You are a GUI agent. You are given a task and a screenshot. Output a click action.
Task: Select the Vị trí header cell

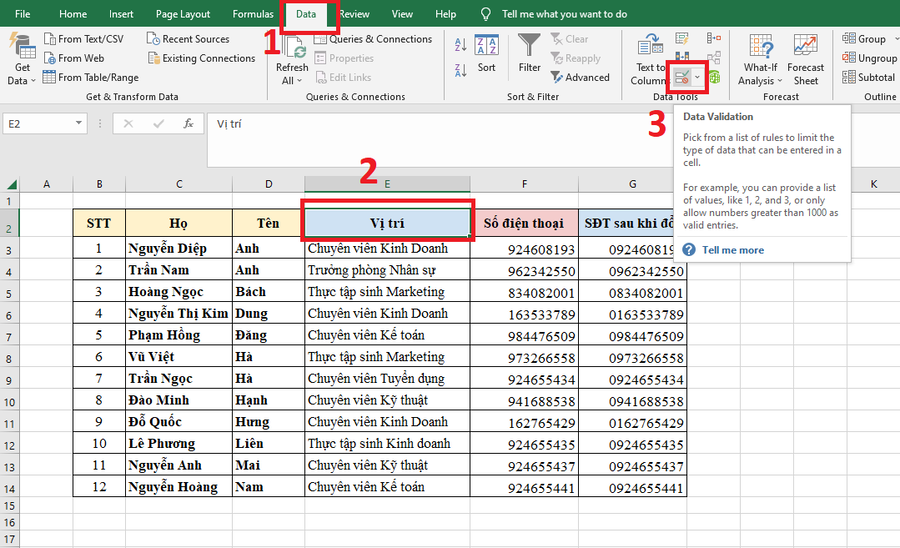click(387, 223)
